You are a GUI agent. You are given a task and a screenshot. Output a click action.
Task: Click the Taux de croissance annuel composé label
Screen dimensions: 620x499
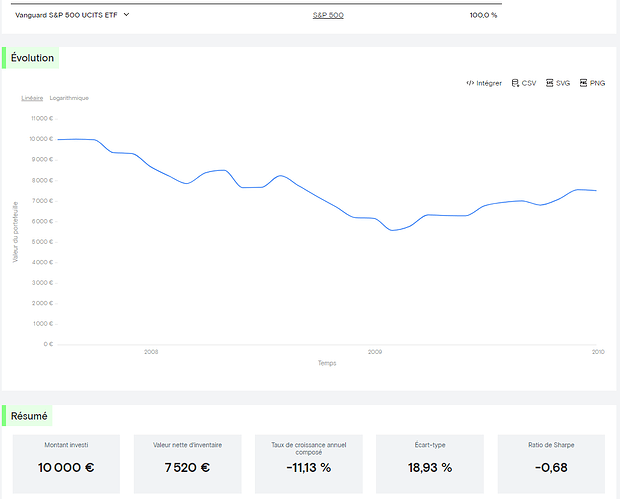[308, 448]
